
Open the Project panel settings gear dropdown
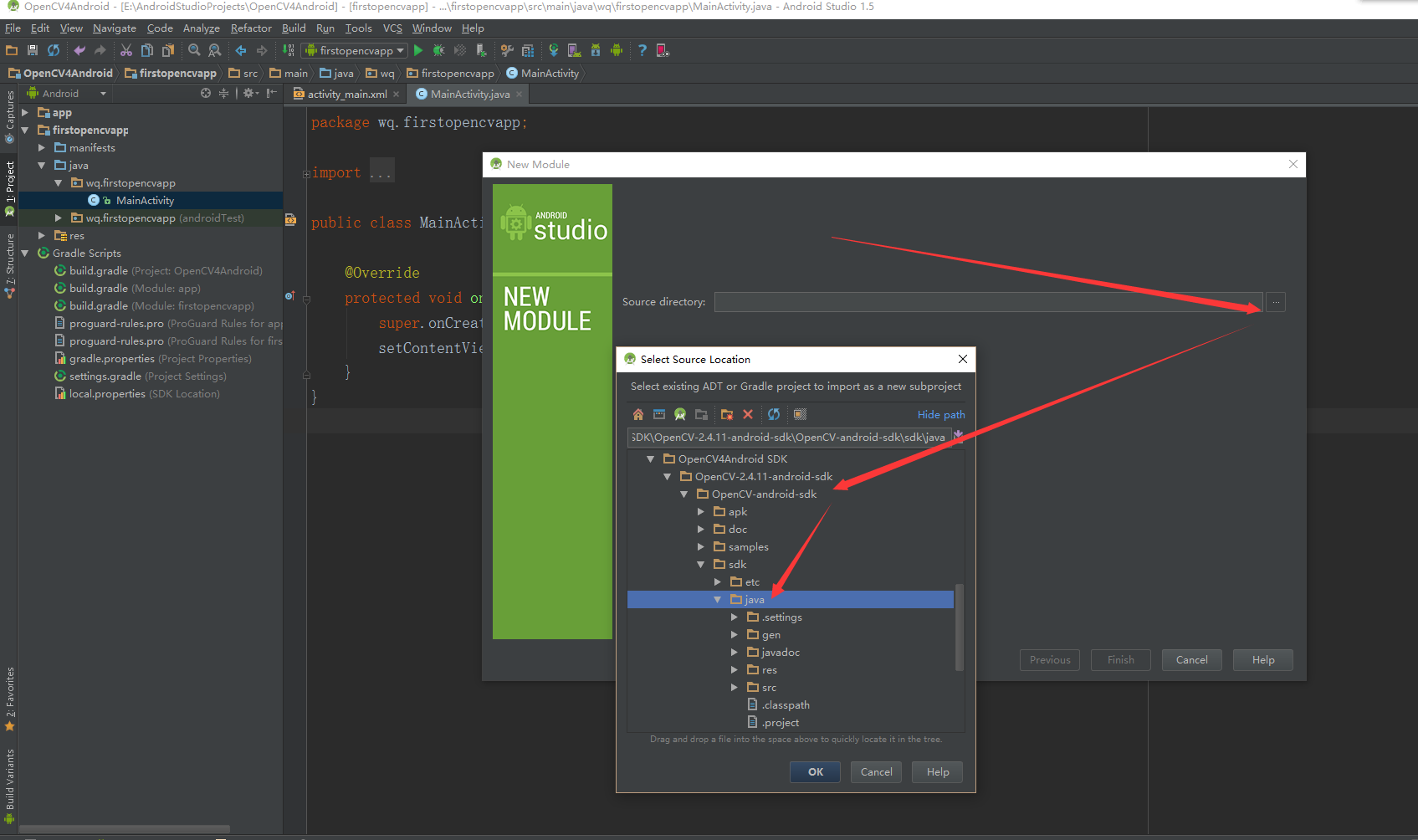(x=251, y=93)
